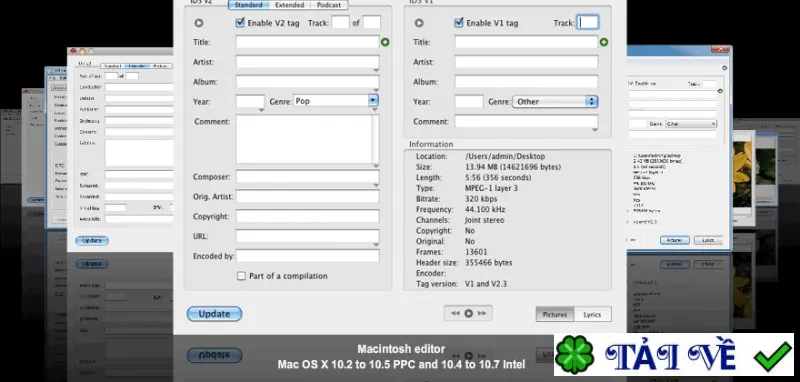Click the V1 Title input field
Image resolution: width=800 pixels, height=382 pixels.
coord(526,42)
